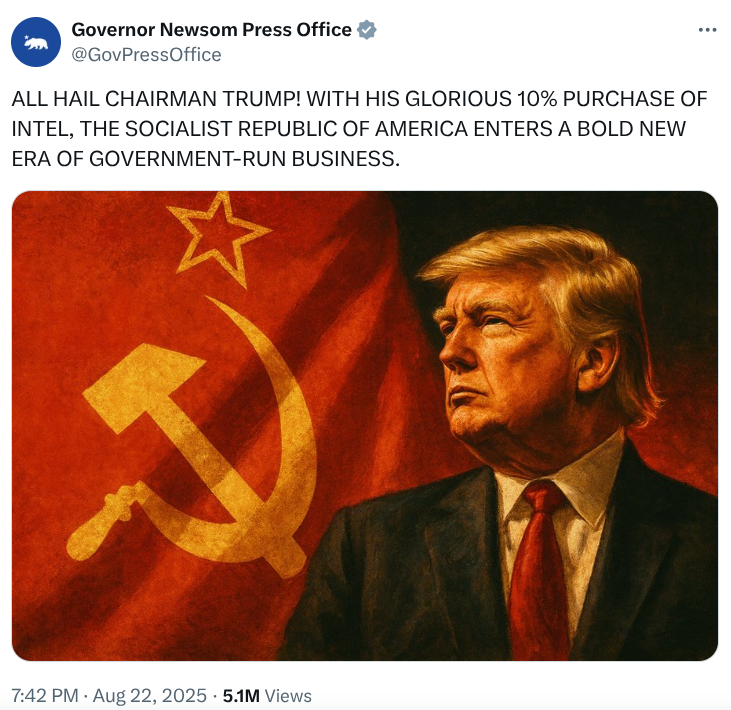Open the California bear profile avatar

pos(36,42)
